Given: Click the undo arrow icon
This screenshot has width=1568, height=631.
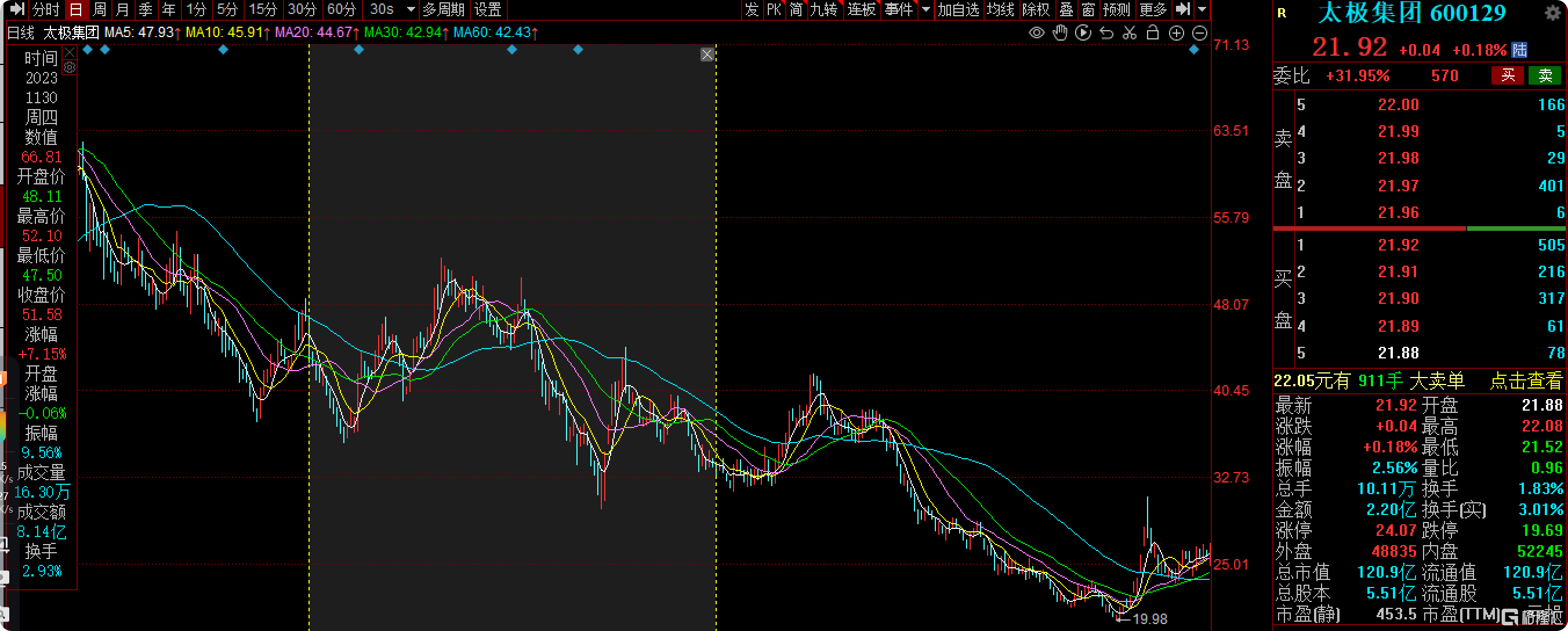Looking at the screenshot, I should tap(1106, 33).
